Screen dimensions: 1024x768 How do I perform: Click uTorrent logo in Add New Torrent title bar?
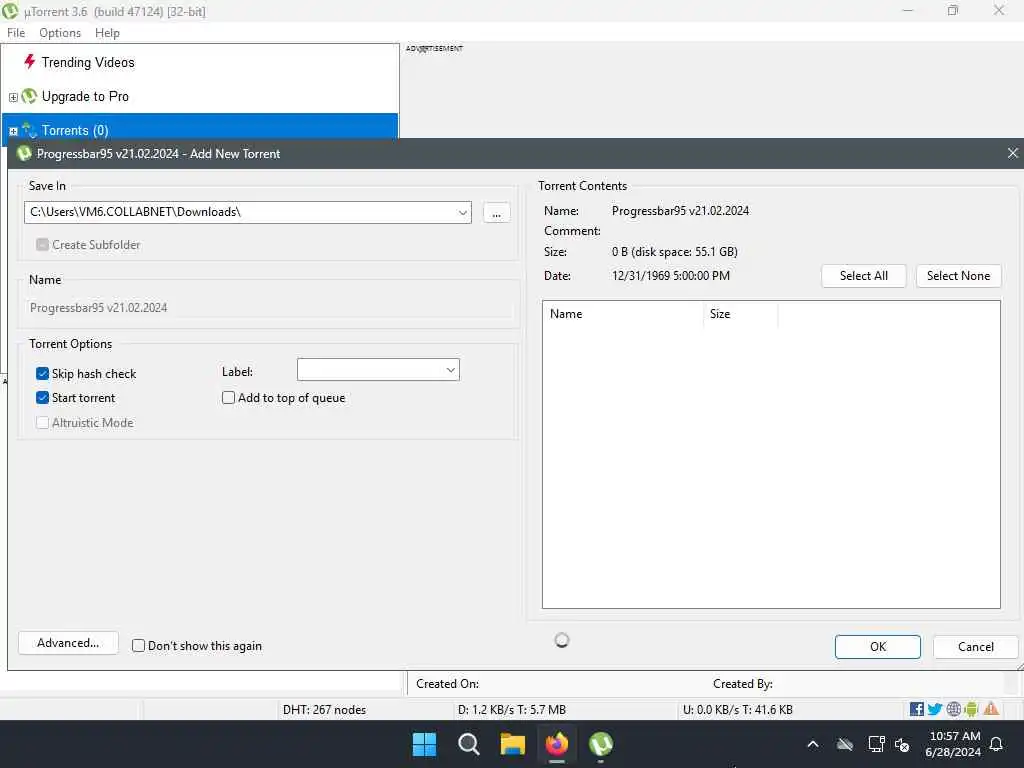[x=24, y=153]
